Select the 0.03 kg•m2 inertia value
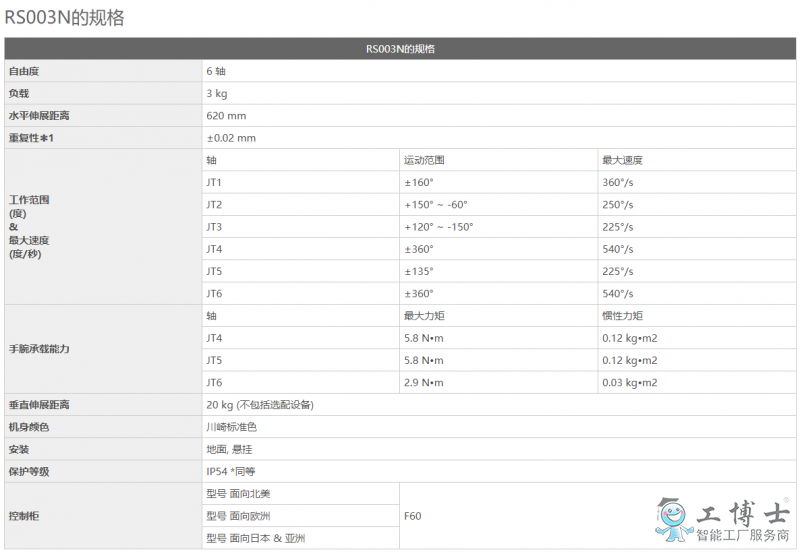The image size is (800, 552). click(629, 382)
